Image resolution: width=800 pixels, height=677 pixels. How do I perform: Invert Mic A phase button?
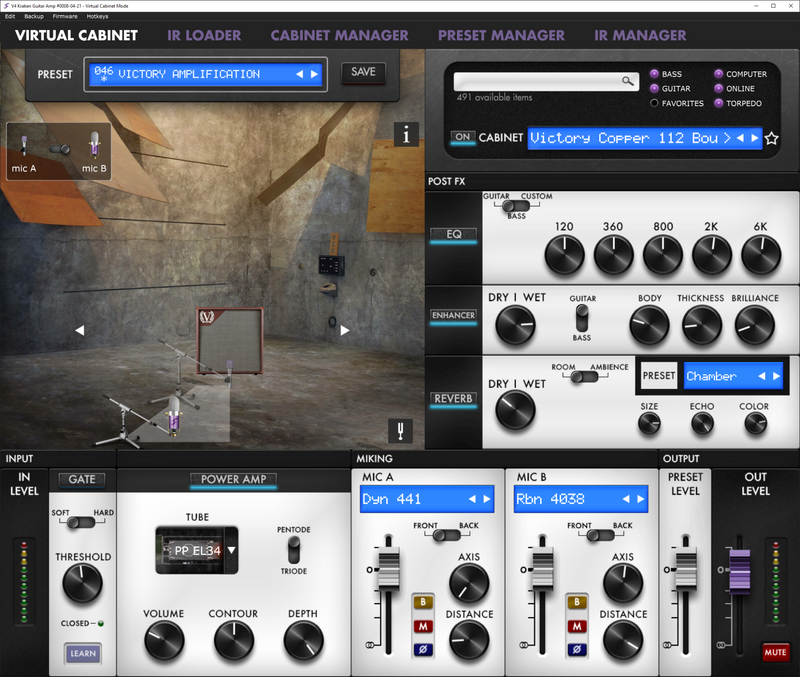pos(423,649)
